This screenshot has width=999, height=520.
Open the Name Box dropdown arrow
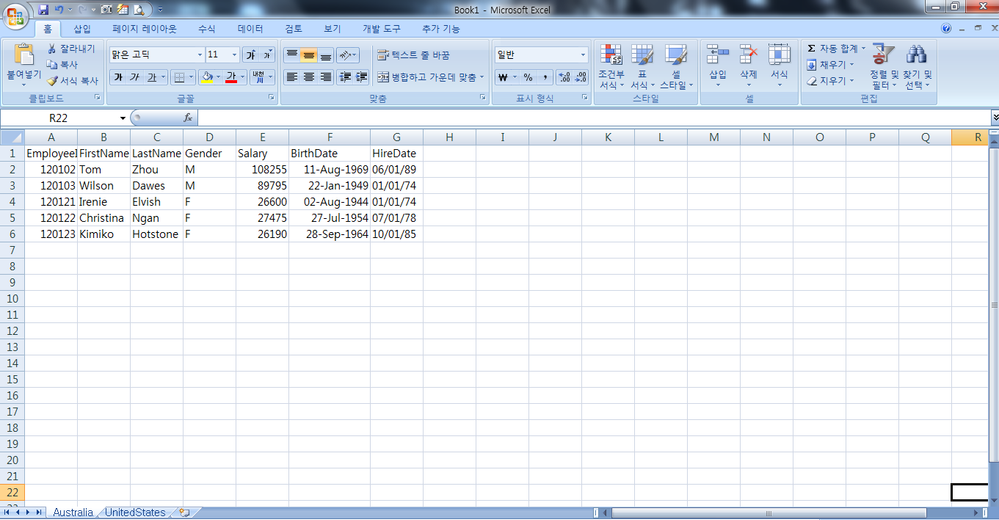coord(122,118)
